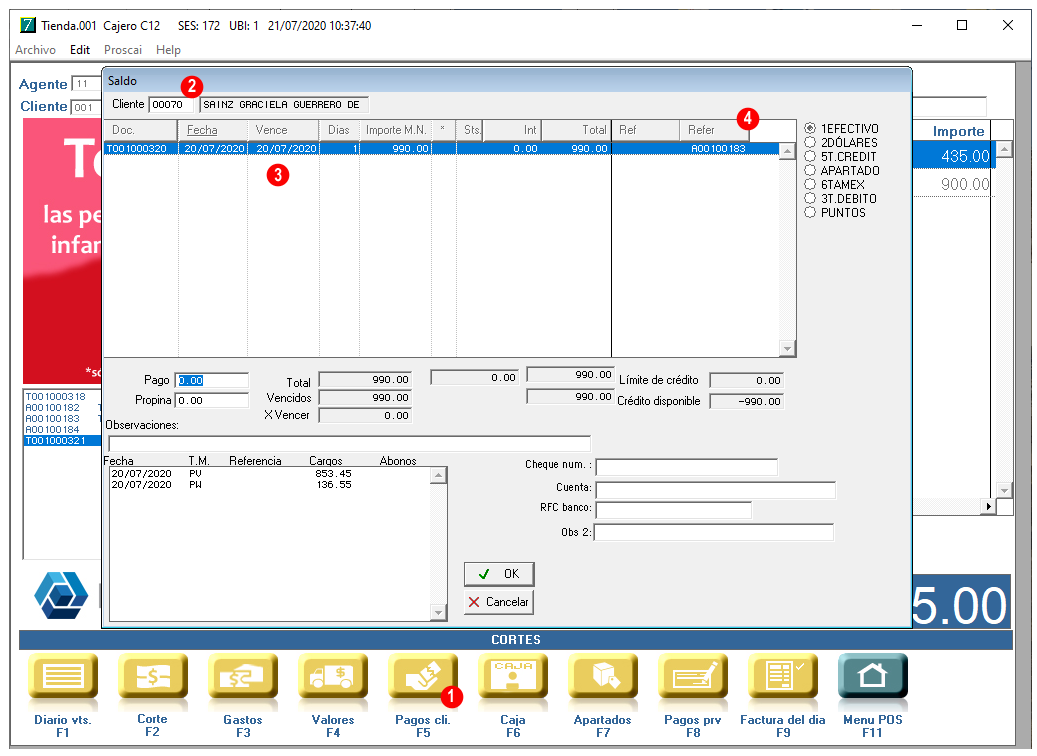
Task: Open the Caja F6 icon
Action: (x=512, y=677)
